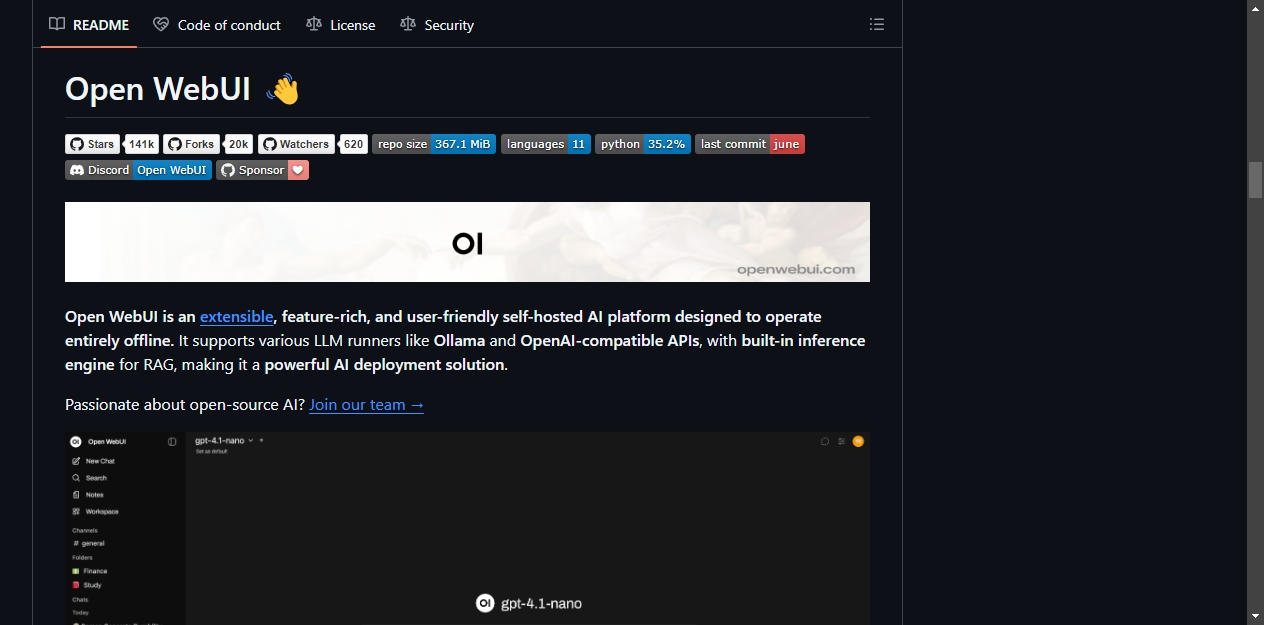The width and height of the screenshot is (1264, 625).
Task: Click the vertical scrollbar thumb
Action: point(1256,180)
